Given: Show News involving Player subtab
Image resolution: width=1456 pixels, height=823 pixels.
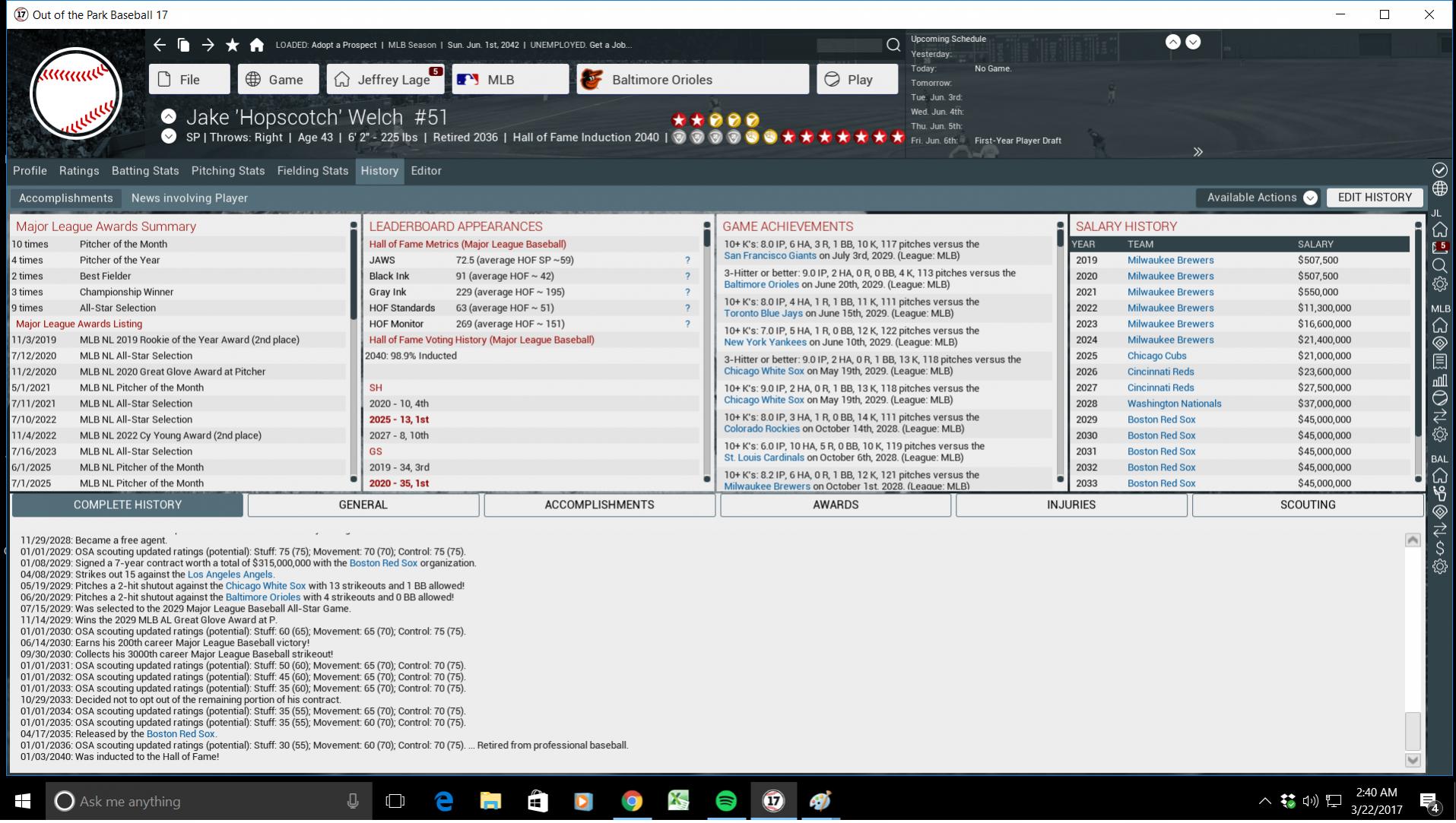Looking at the screenshot, I should tap(189, 198).
